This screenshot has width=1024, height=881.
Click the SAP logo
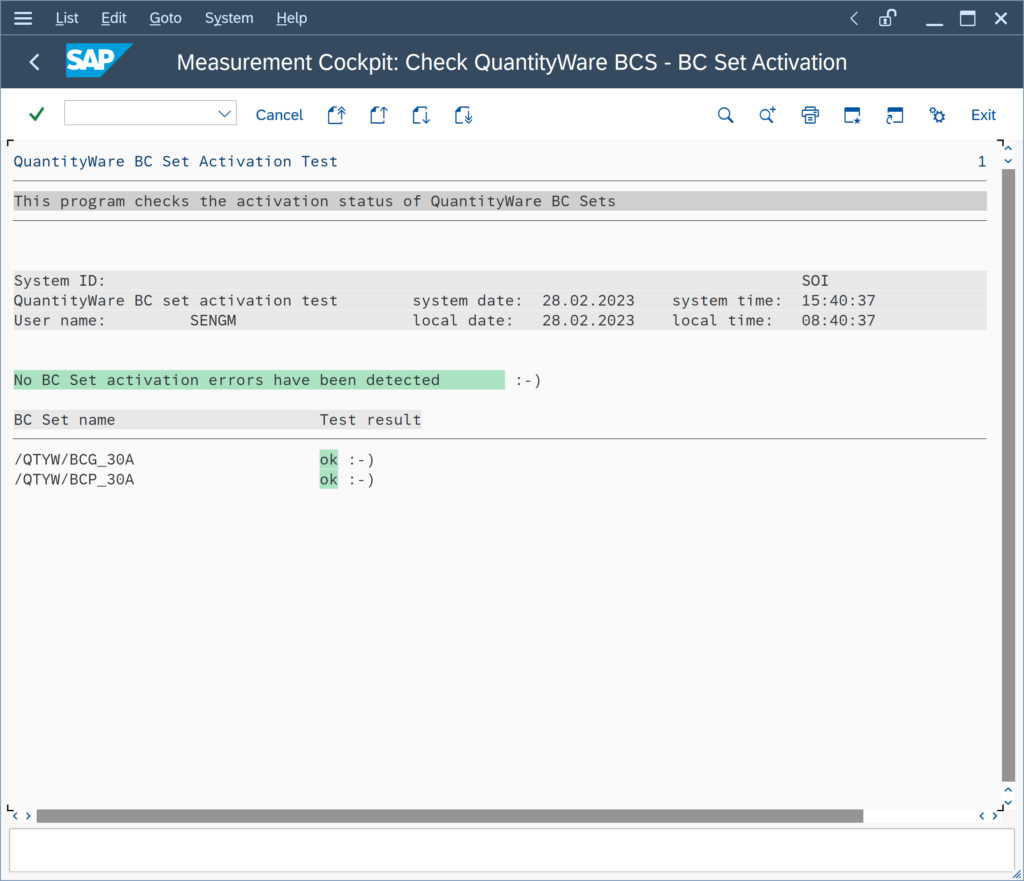[x=99, y=60]
